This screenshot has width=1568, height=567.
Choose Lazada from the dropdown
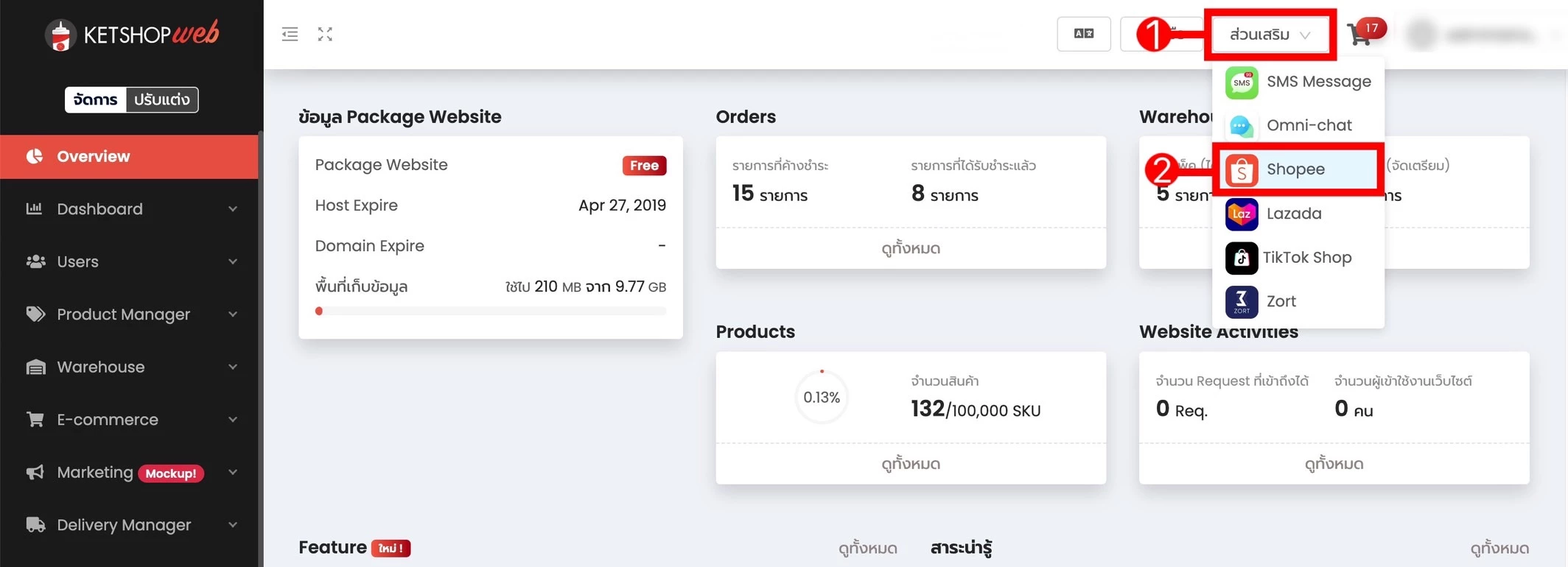pos(1298,214)
